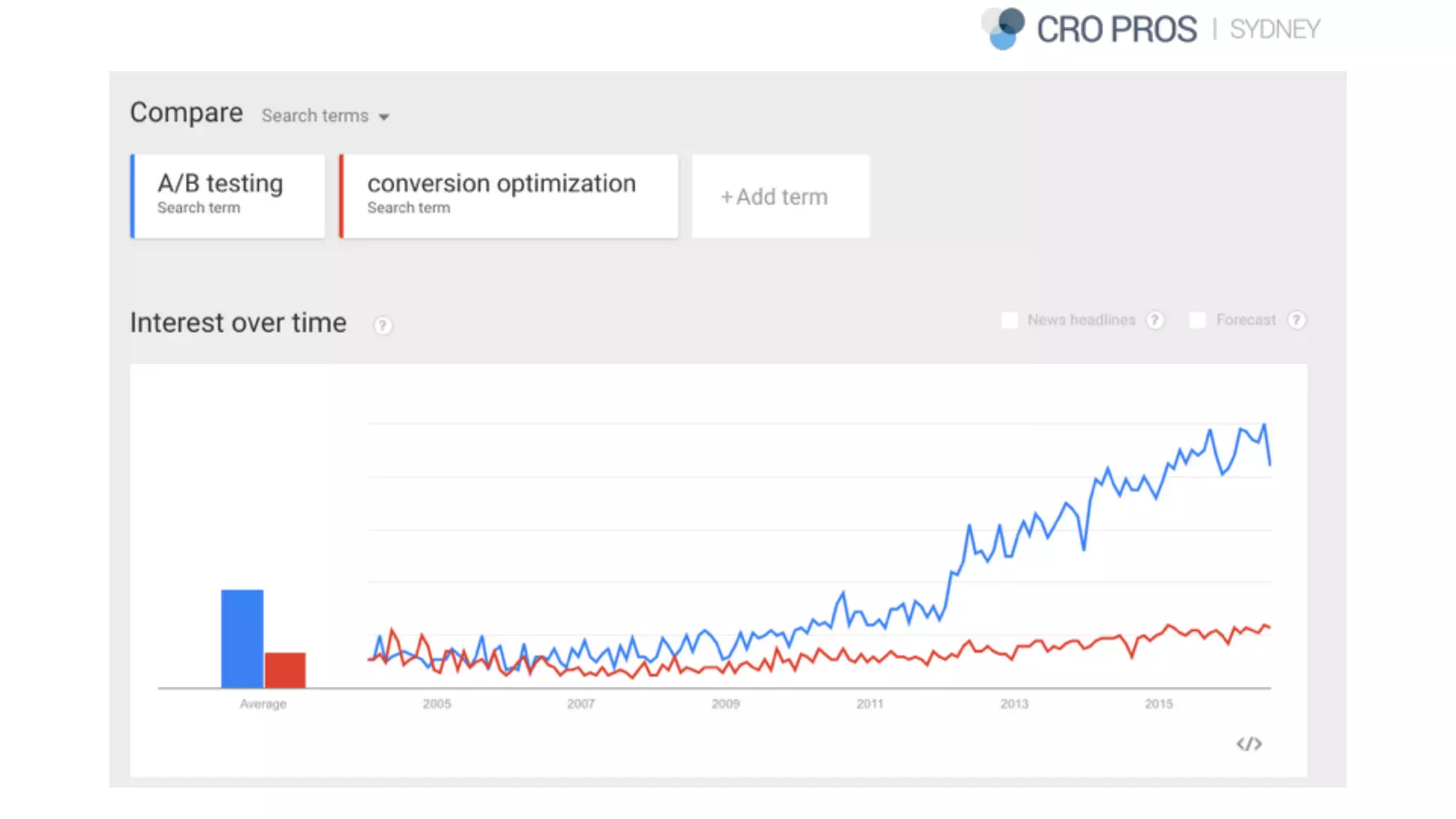Image resolution: width=1456 pixels, height=819 pixels.
Task: Toggle the Forecast checkbox
Action: coord(1198,321)
